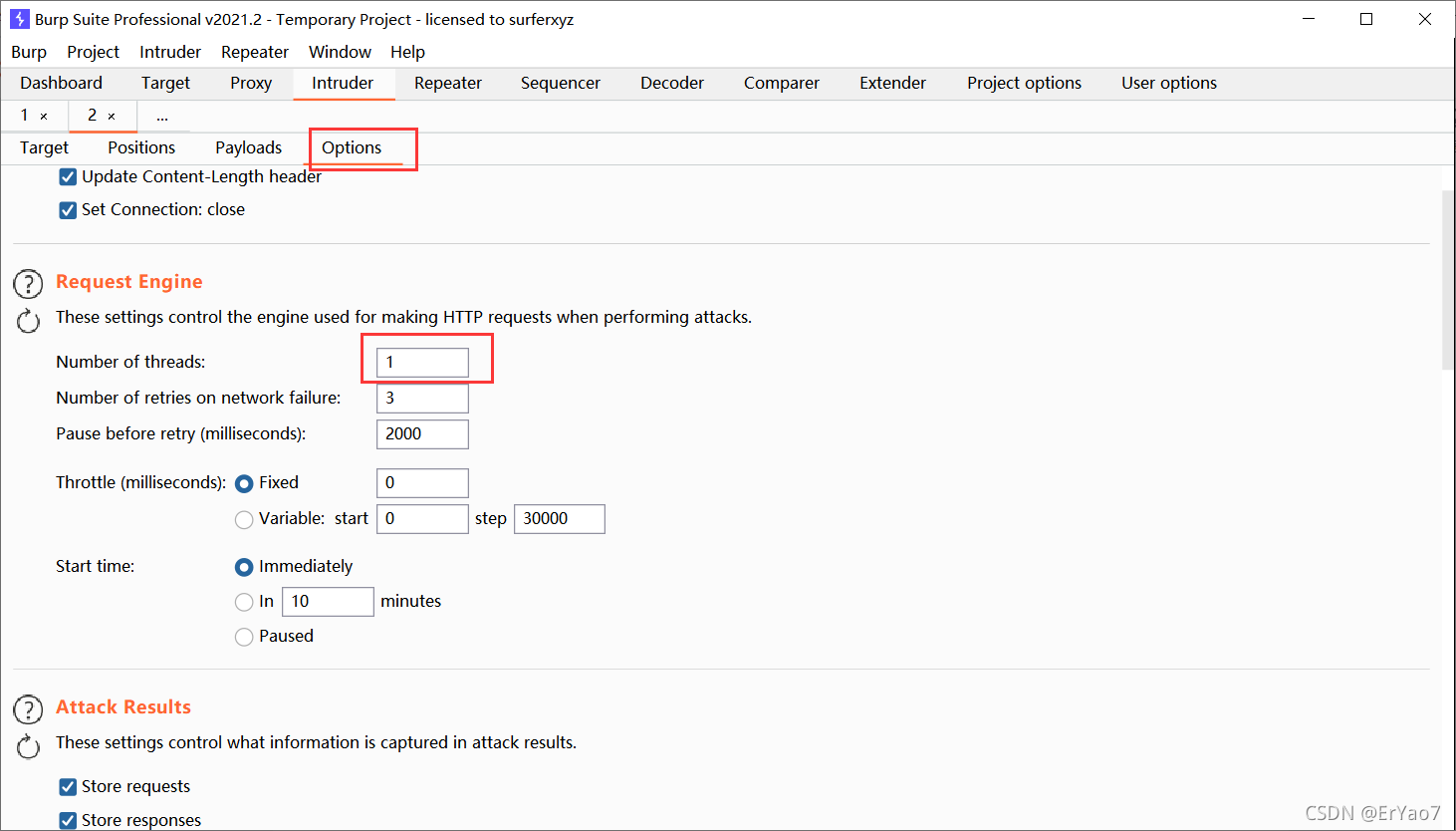
Task: Switch to the Decoder tab
Action: point(672,84)
